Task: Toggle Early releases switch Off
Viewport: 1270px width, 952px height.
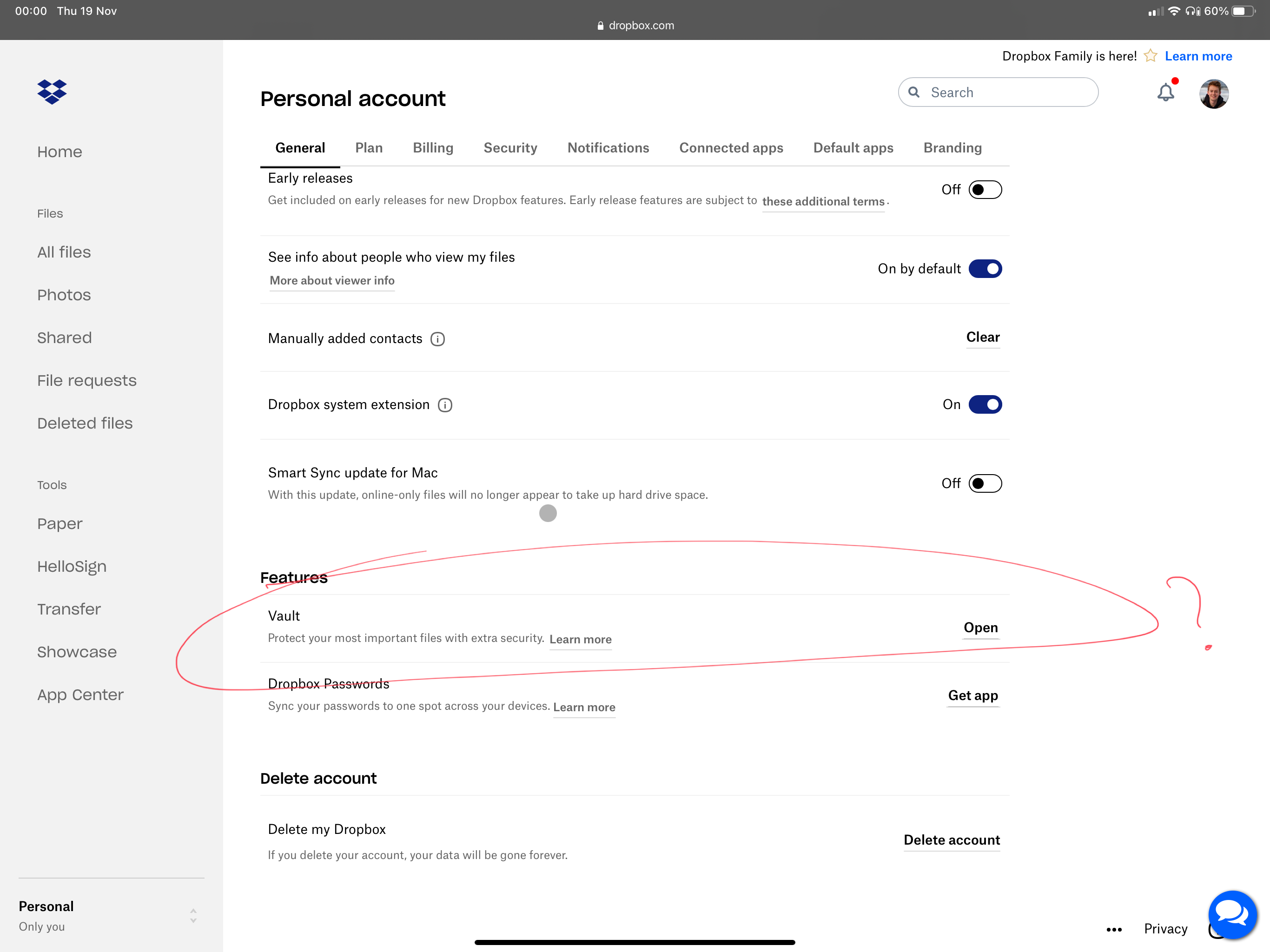Action: (x=984, y=189)
